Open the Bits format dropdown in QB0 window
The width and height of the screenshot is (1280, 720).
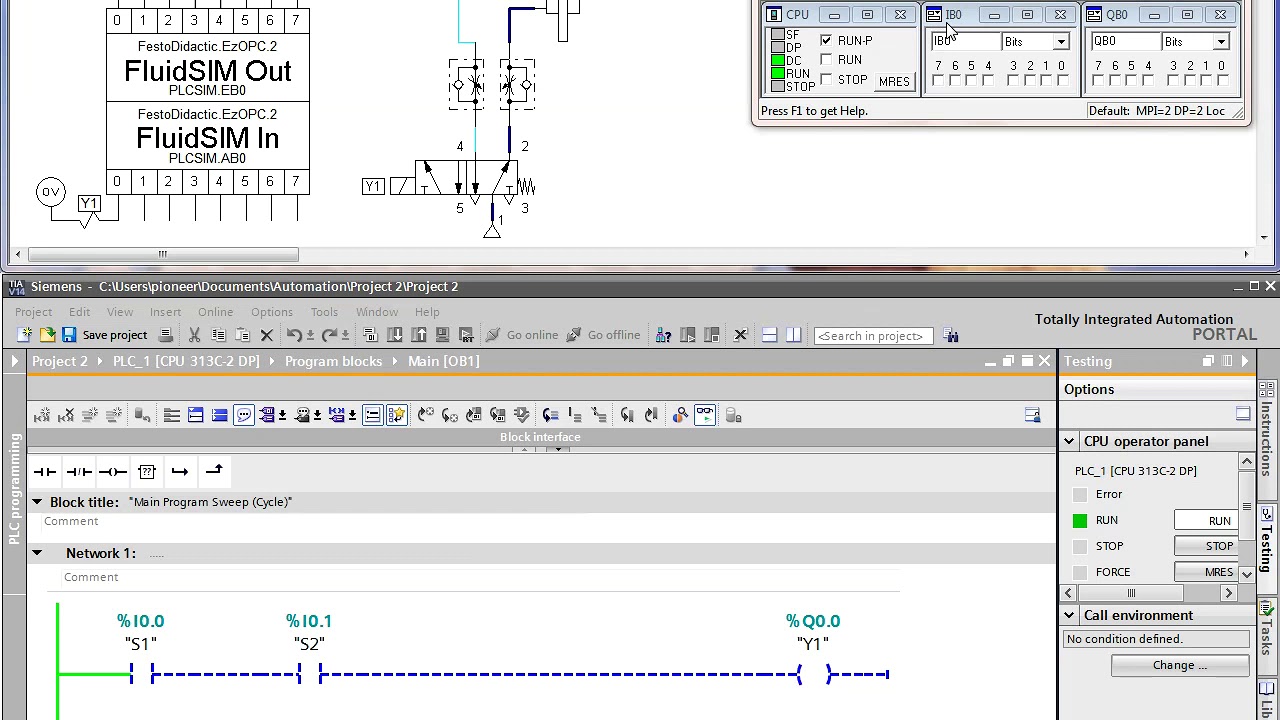click(x=1220, y=42)
